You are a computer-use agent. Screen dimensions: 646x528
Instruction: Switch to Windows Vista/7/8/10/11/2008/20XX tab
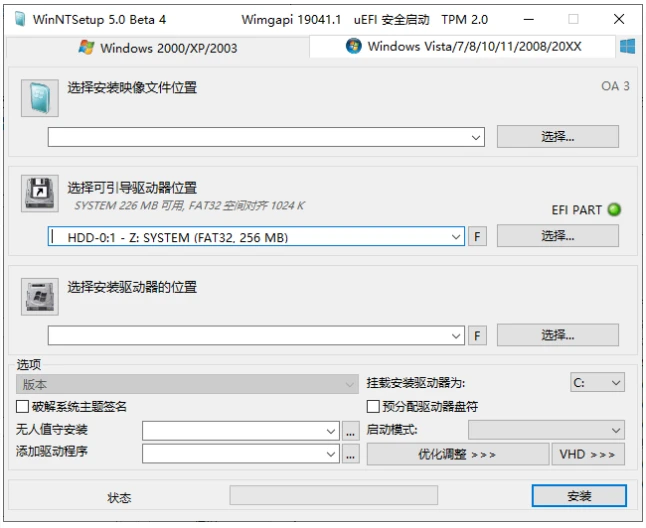click(463, 46)
